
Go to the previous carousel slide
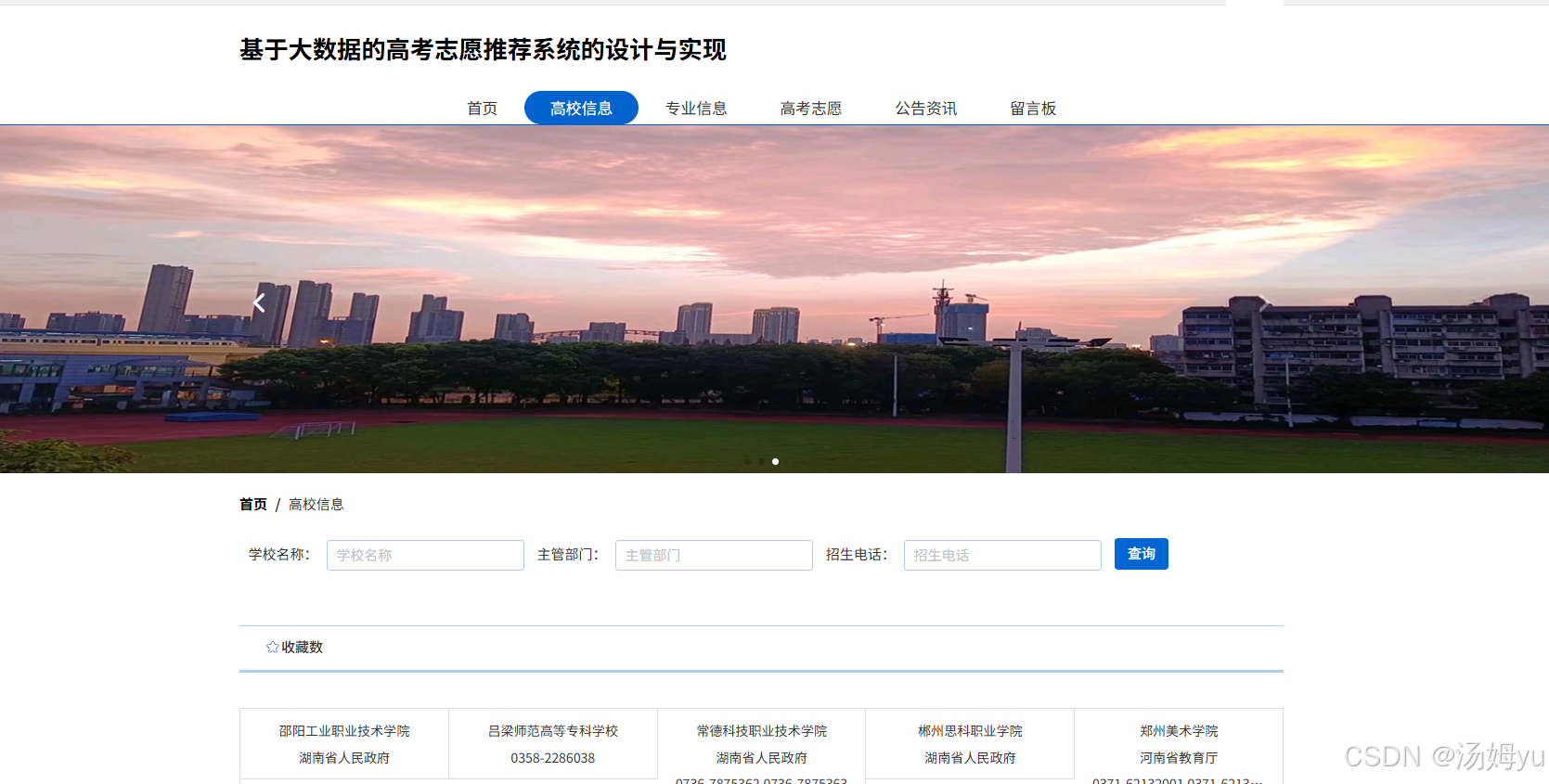[259, 302]
